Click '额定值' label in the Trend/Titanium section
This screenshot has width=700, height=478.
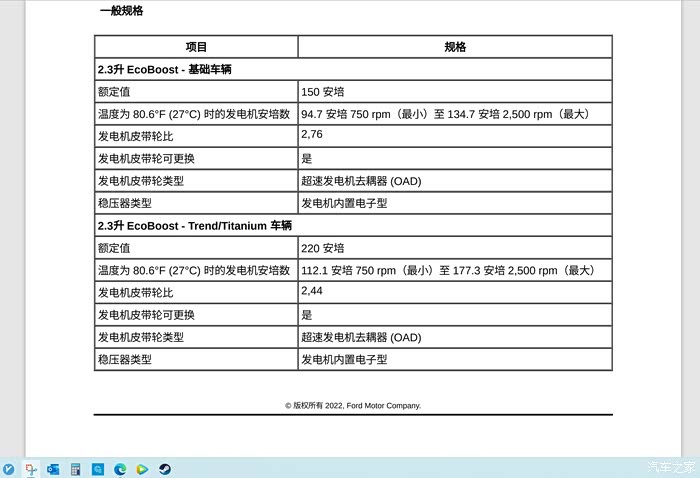tap(114, 248)
